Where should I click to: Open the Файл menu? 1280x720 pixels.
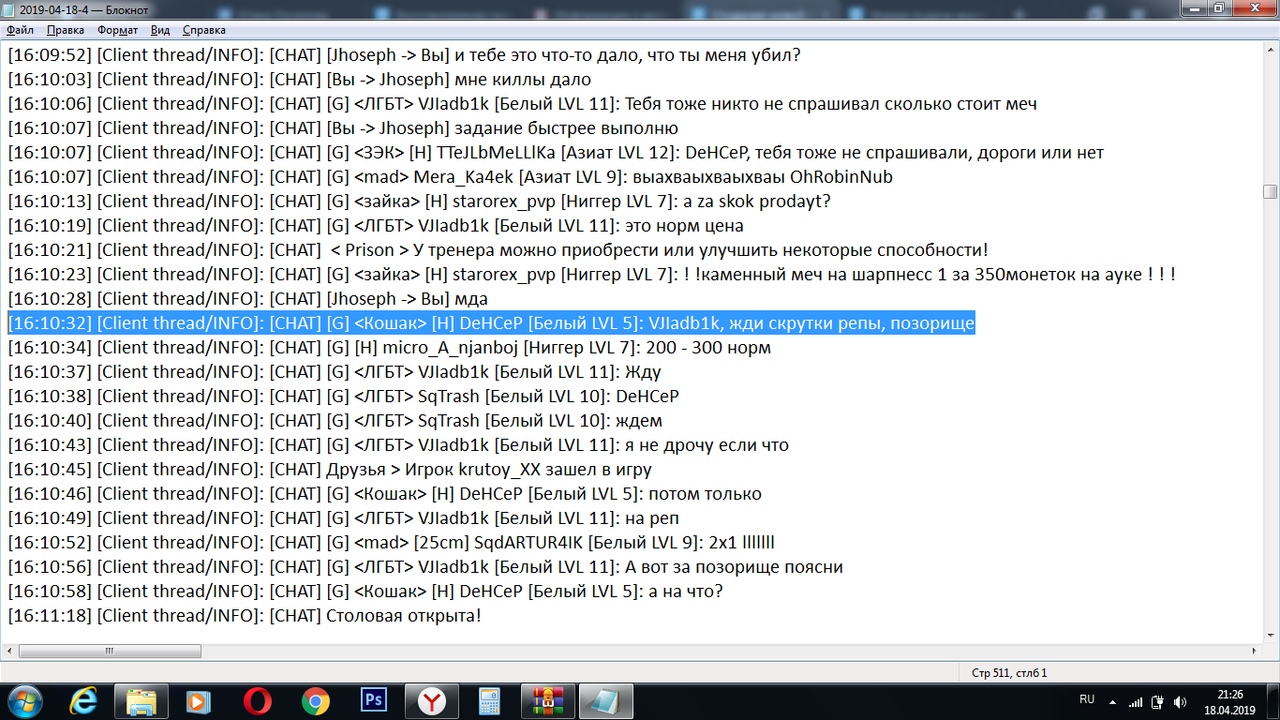coord(20,30)
